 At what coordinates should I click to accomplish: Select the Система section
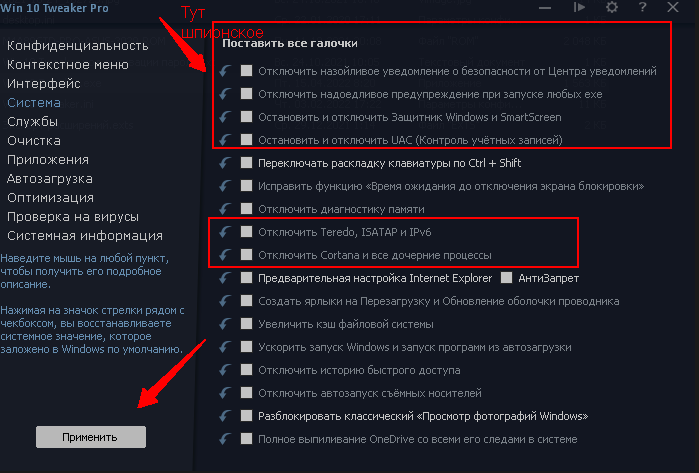[34, 103]
